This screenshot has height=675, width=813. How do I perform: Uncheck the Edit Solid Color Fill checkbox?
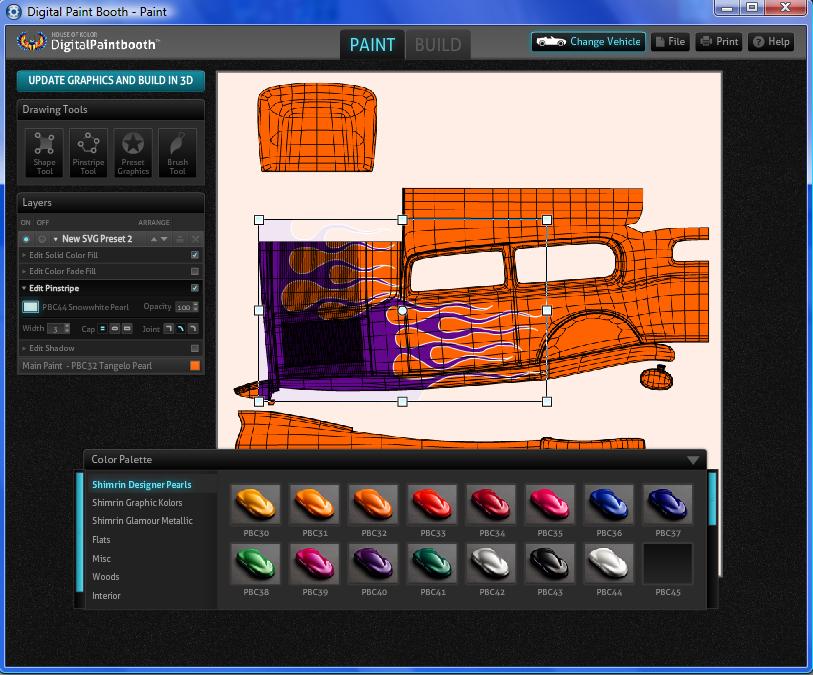point(195,255)
